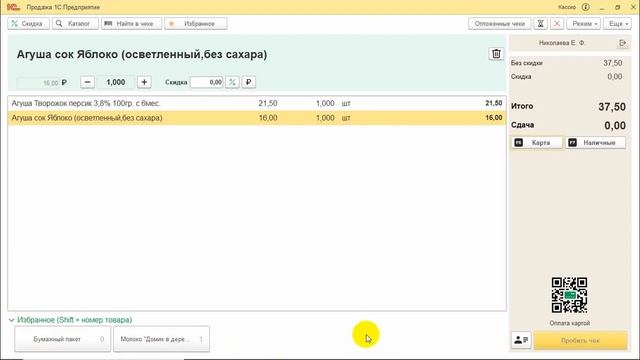This screenshot has width=640, height=360.
Task: Select row Агуша Творожок персик
Action: pos(257,103)
